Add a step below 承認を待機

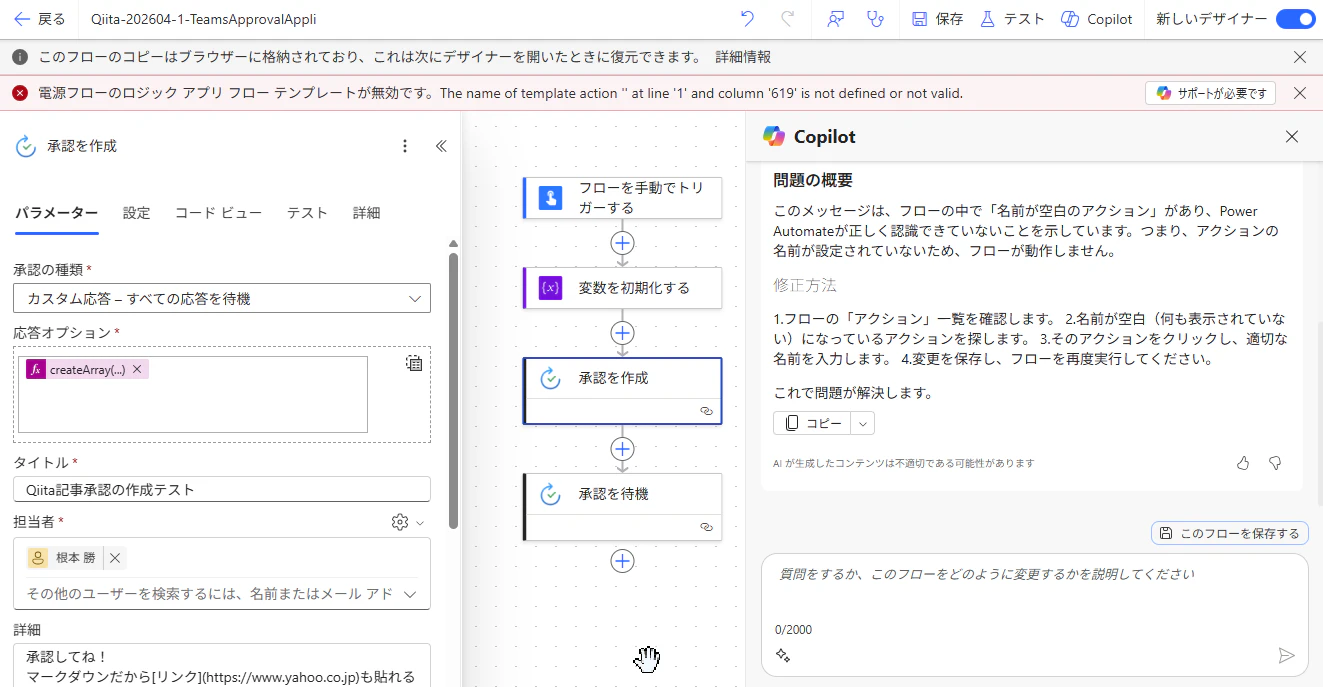622,561
